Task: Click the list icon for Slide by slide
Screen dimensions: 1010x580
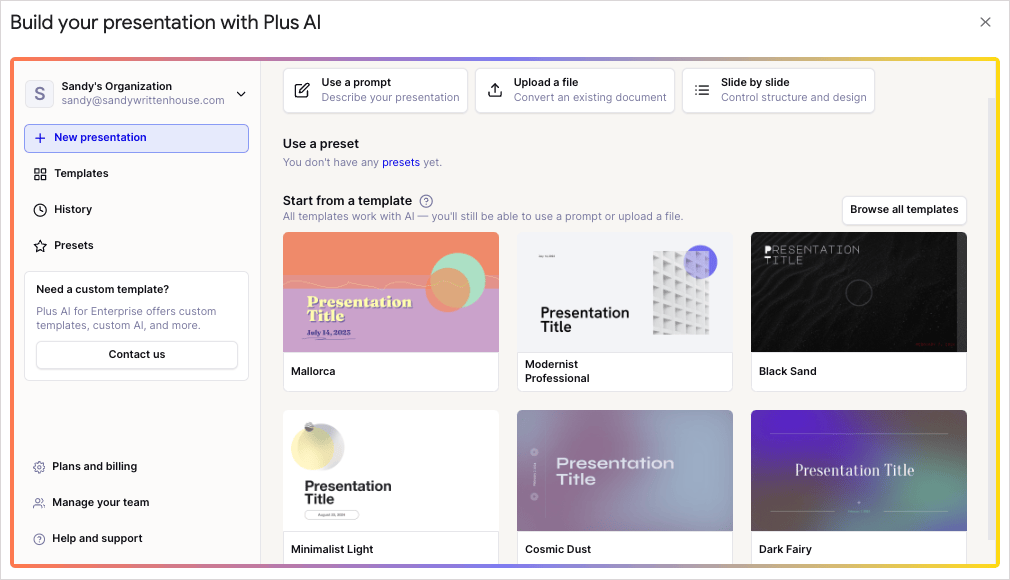Action: click(702, 90)
